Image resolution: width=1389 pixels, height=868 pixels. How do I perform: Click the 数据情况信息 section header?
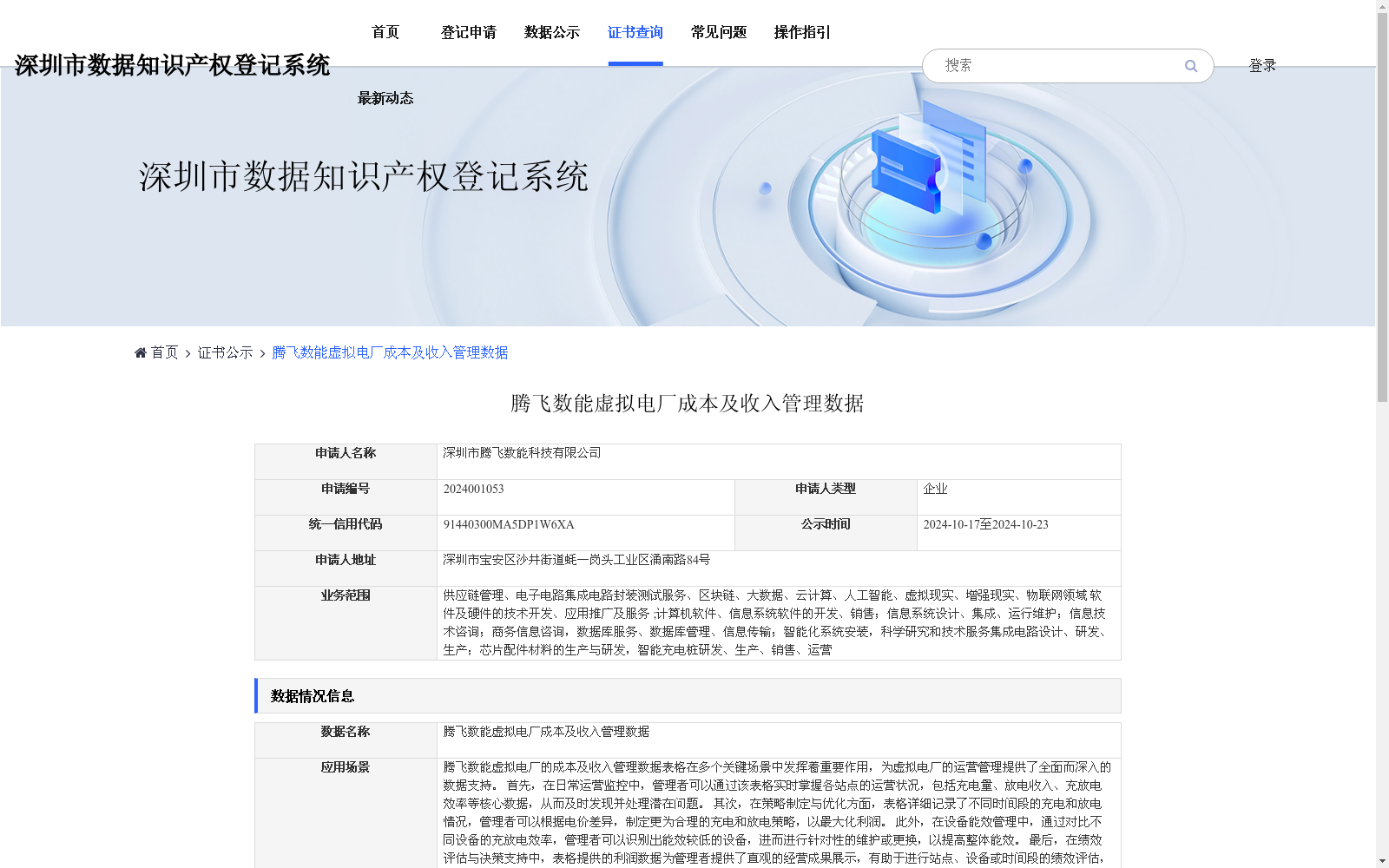pyautogui.click(x=688, y=696)
